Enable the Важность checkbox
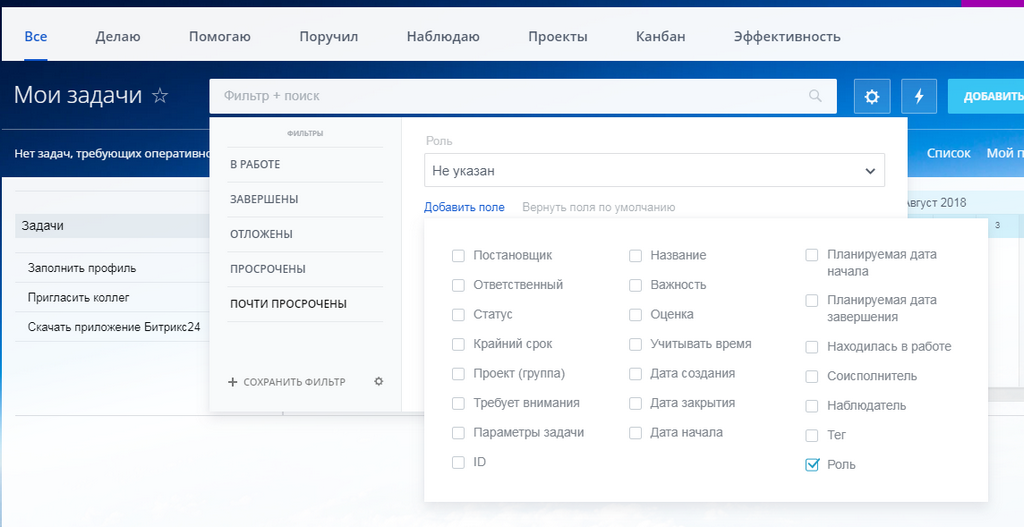Image resolution: width=1024 pixels, height=527 pixels. (635, 285)
